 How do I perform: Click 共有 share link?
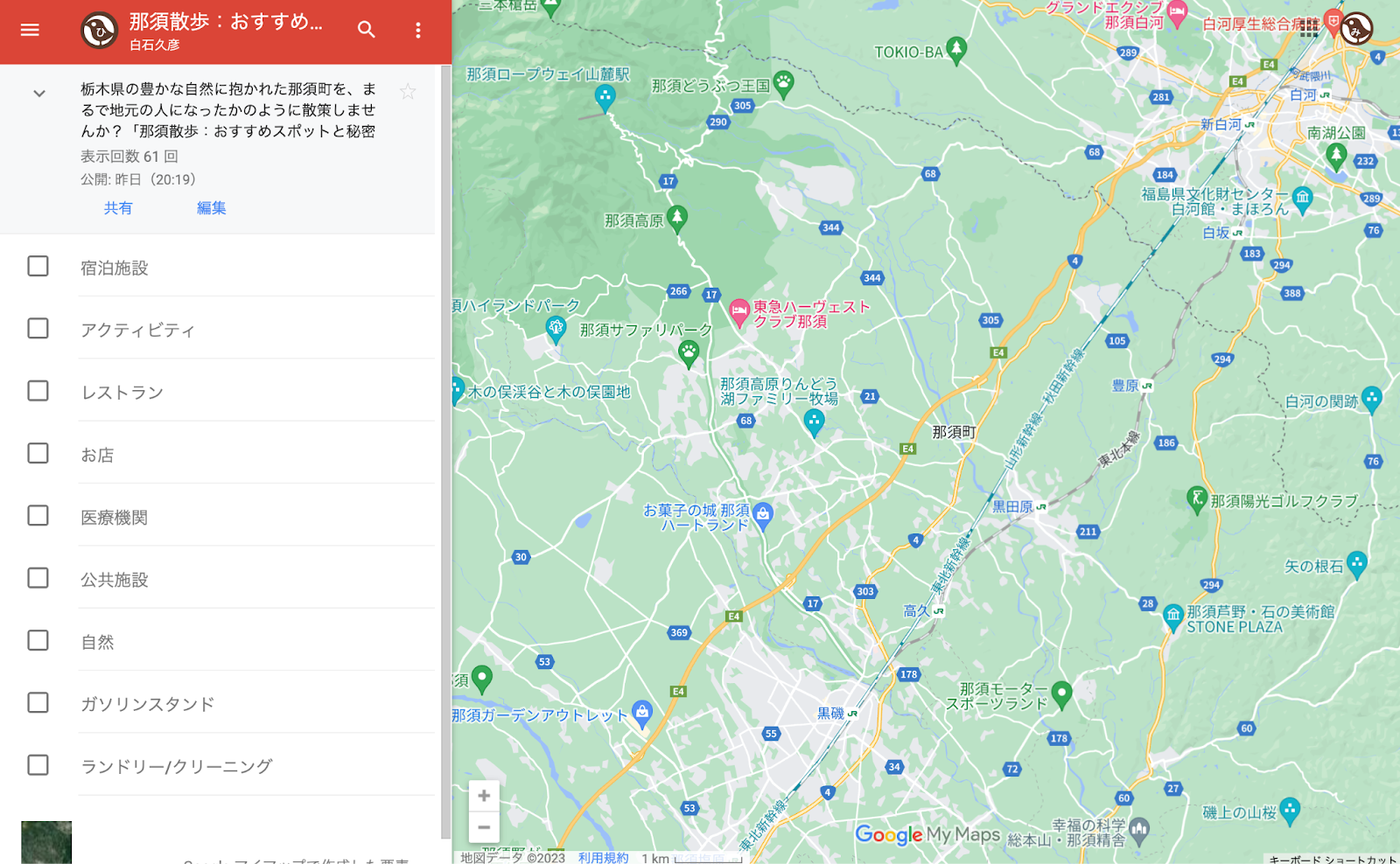[118, 208]
